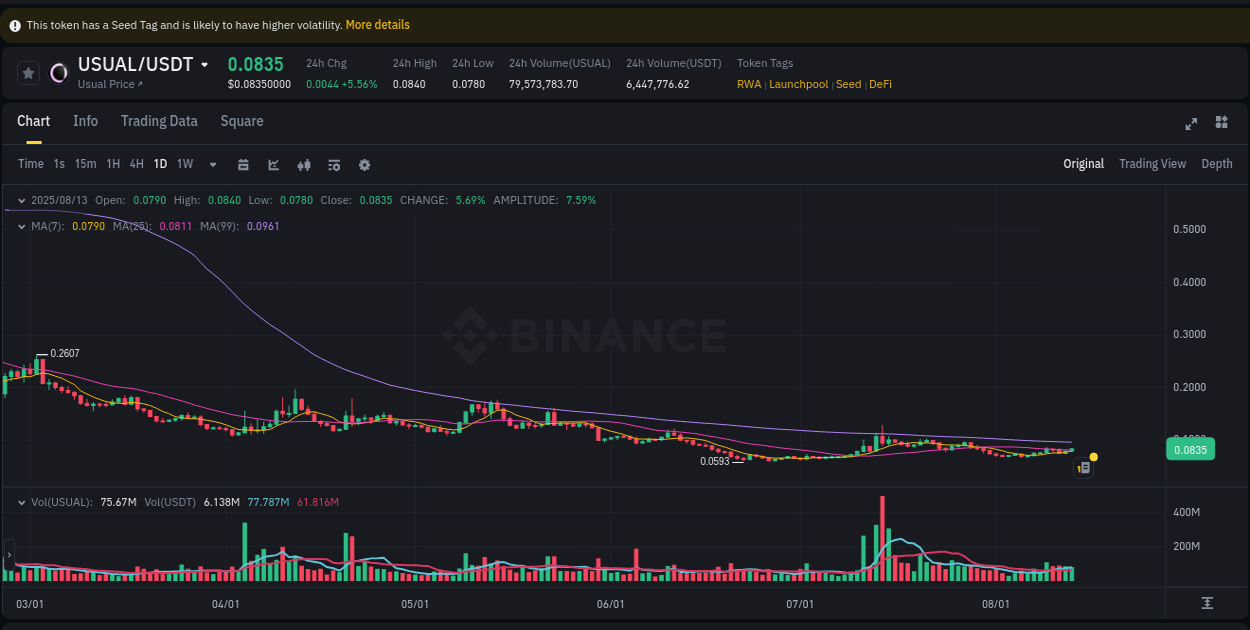Switch chart style using the line chart icon
1250x630 pixels.
point(273,164)
